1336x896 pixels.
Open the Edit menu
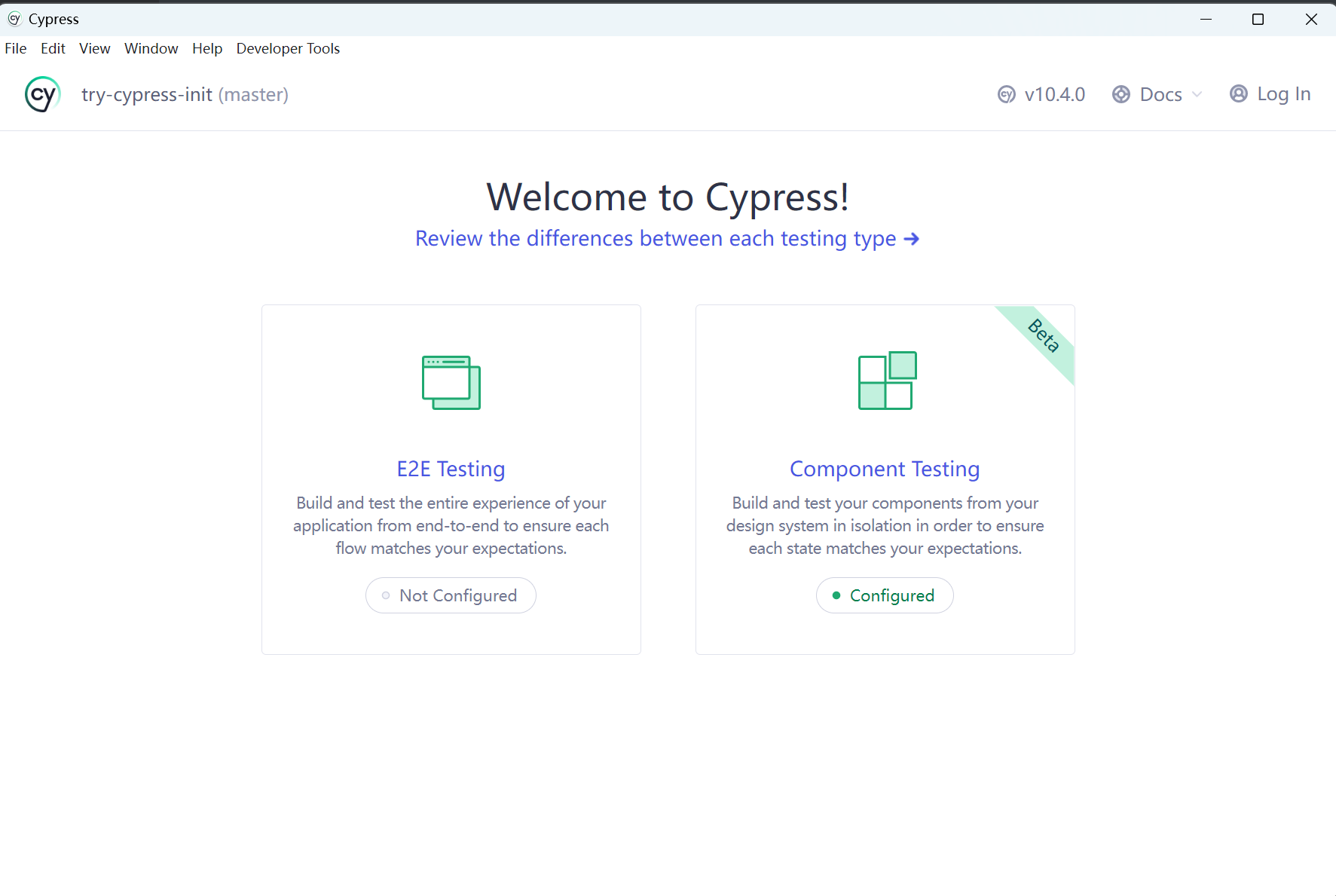(53, 48)
